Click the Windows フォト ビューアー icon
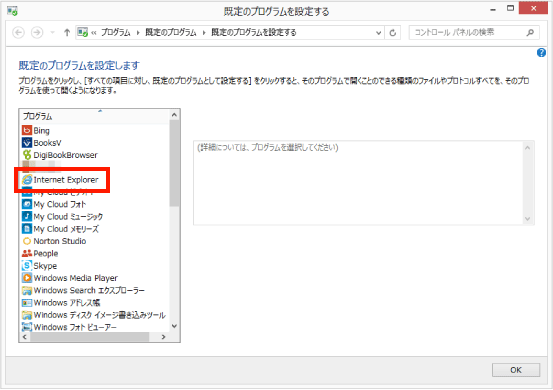 27,327
